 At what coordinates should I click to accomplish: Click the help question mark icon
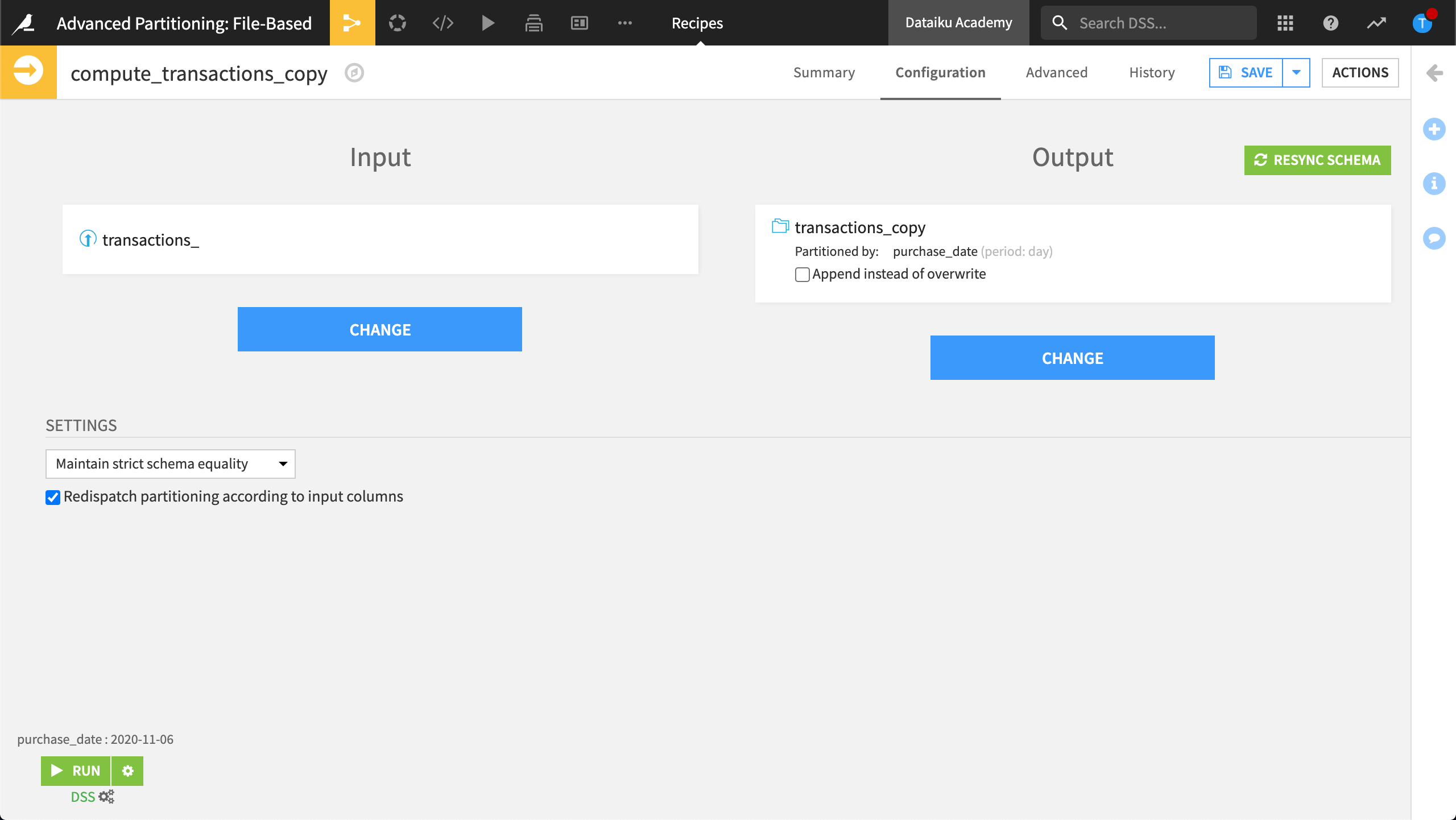click(x=1331, y=23)
